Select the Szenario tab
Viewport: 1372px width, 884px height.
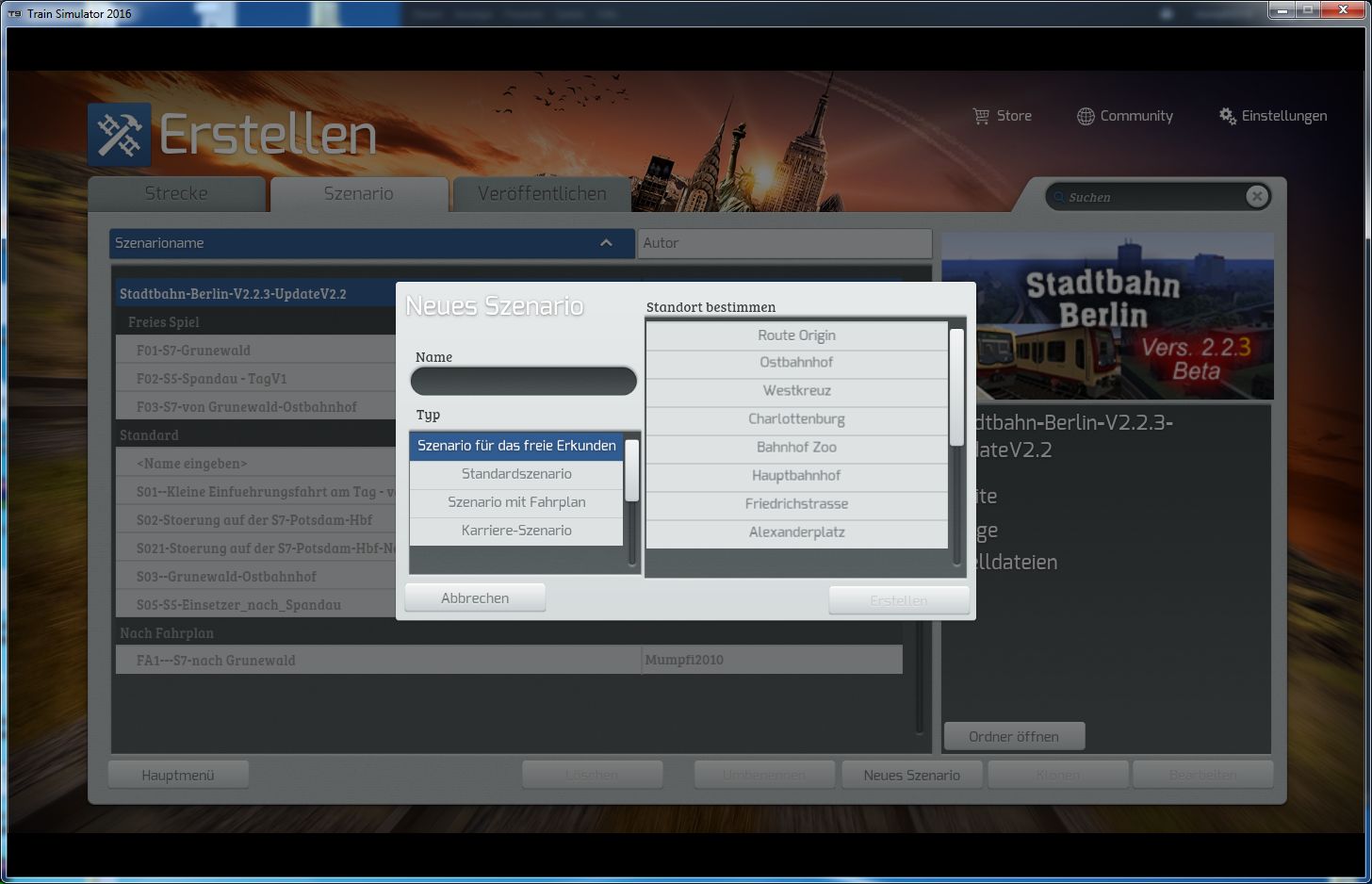click(359, 193)
